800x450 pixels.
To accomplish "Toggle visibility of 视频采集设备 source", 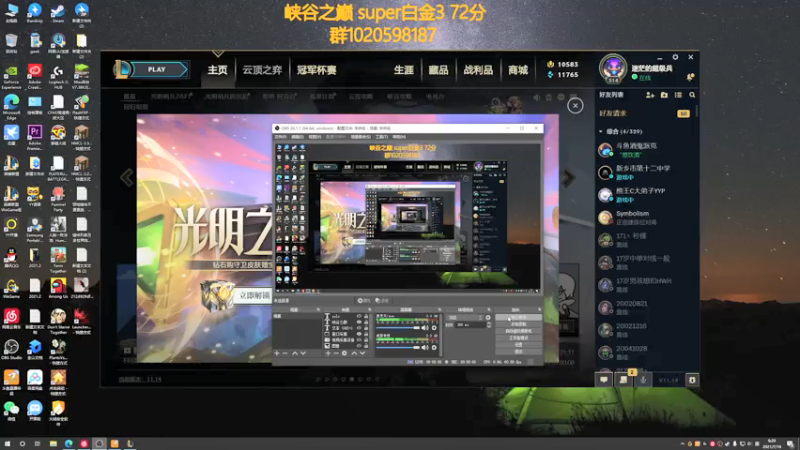I will coord(359,340).
